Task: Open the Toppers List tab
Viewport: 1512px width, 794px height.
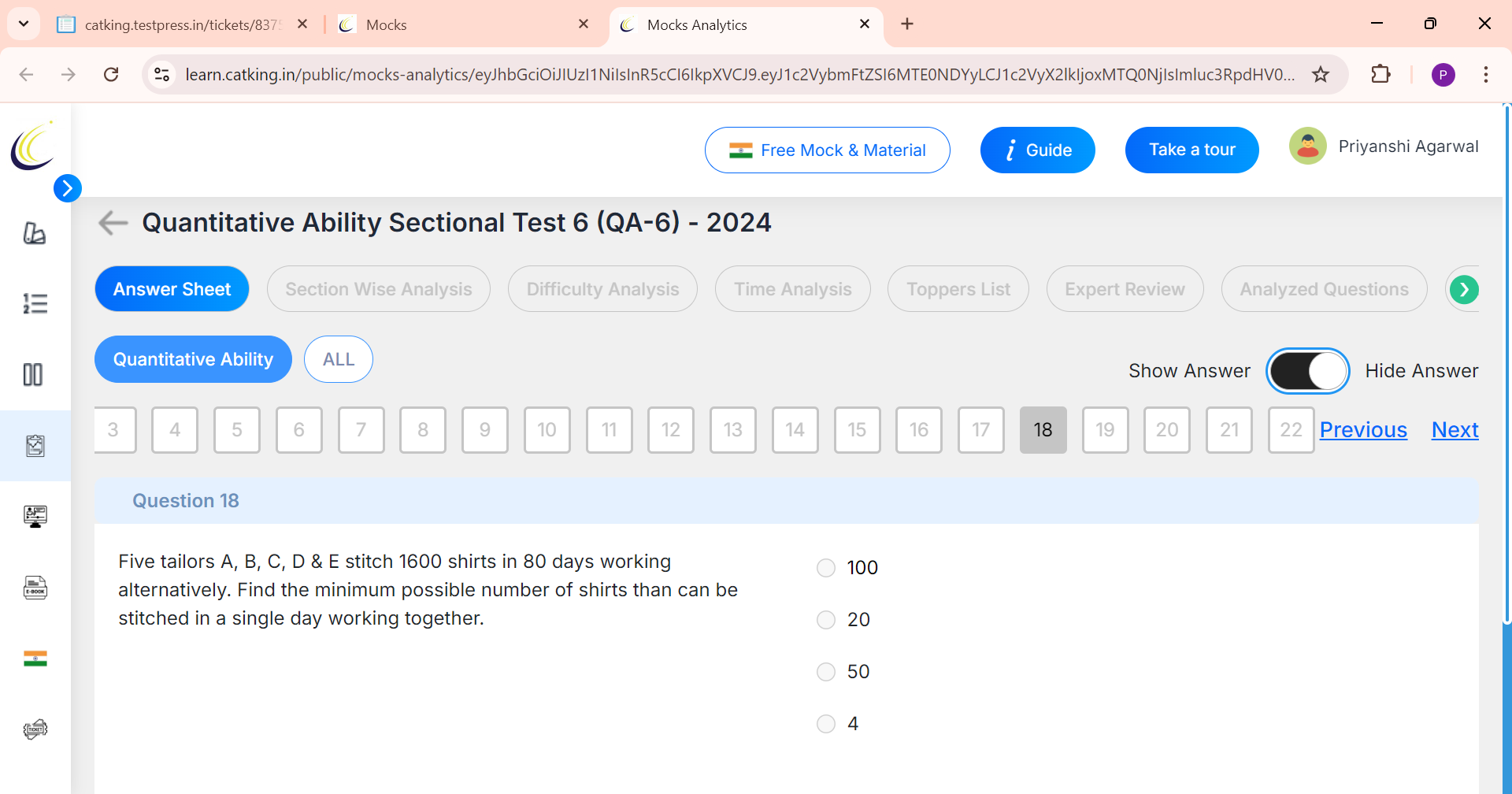Action: [958, 289]
